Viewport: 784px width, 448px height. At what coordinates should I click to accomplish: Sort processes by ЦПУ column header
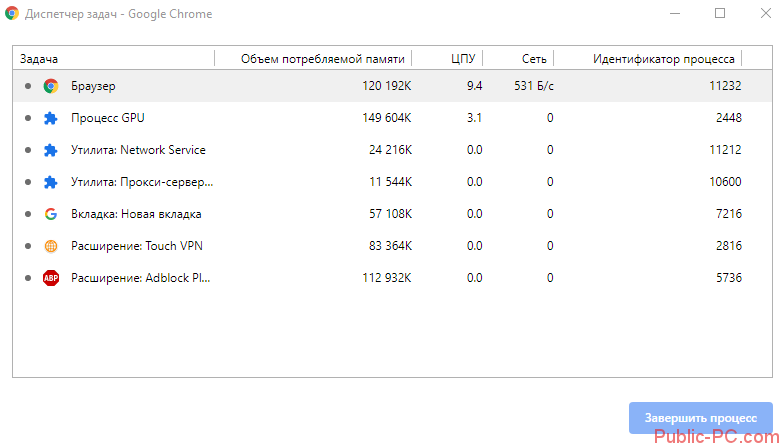click(462, 59)
